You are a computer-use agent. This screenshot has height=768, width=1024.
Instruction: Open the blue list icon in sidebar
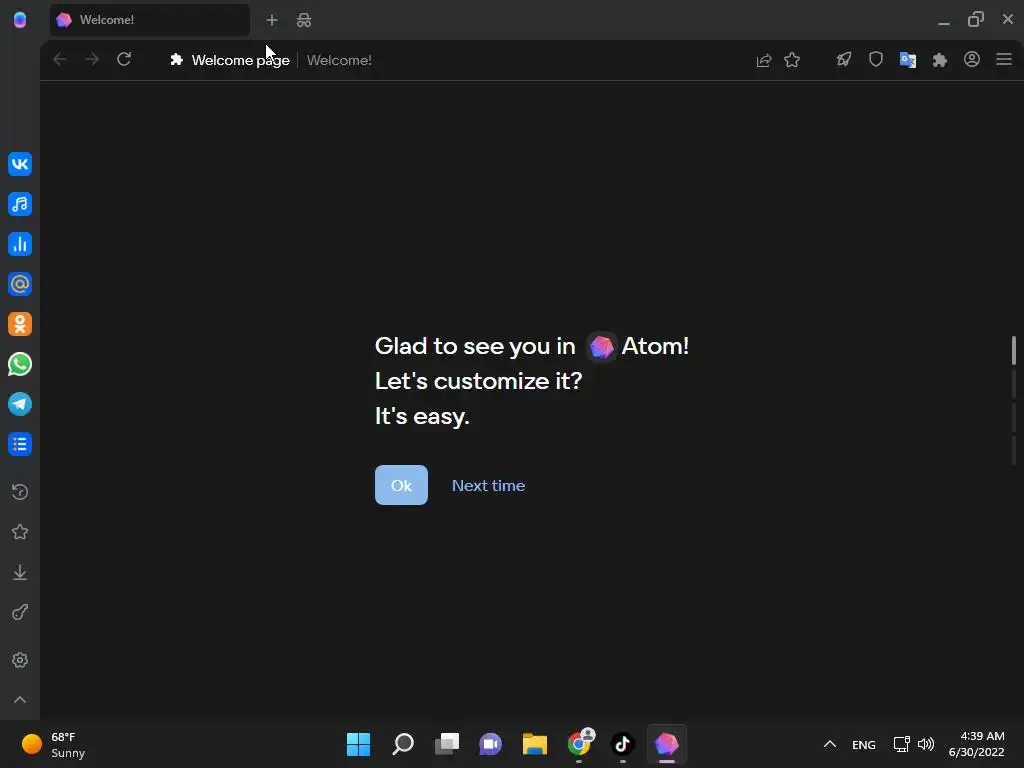tap(20, 444)
